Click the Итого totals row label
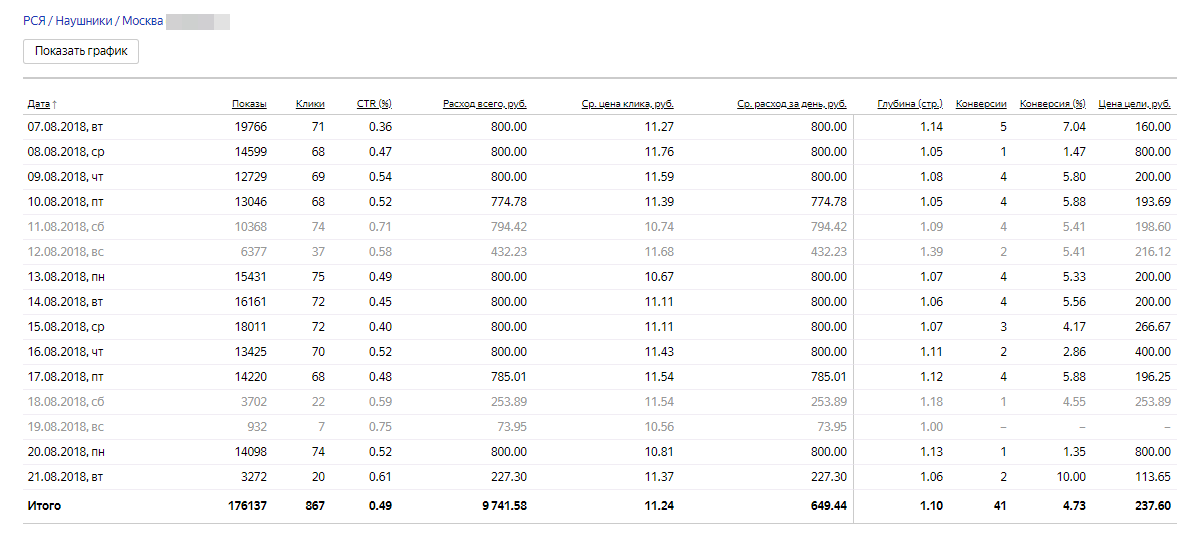The height and width of the screenshot is (559, 1198). (x=44, y=506)
